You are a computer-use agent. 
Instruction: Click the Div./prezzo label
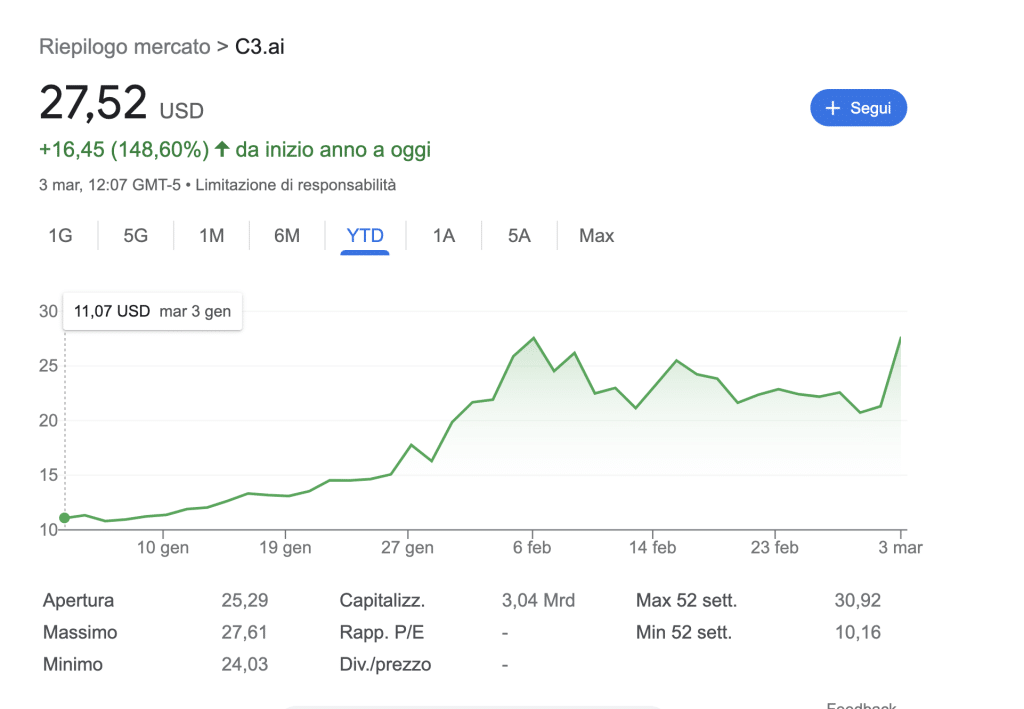pyautogui.click(x=385, y=665)
